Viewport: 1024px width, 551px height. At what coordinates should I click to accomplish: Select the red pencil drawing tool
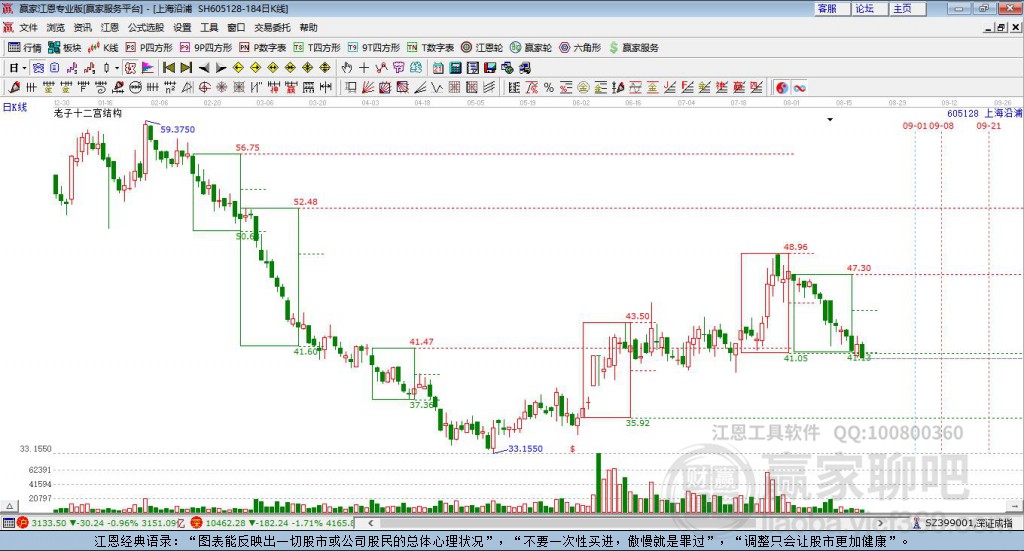click(14, 87)
